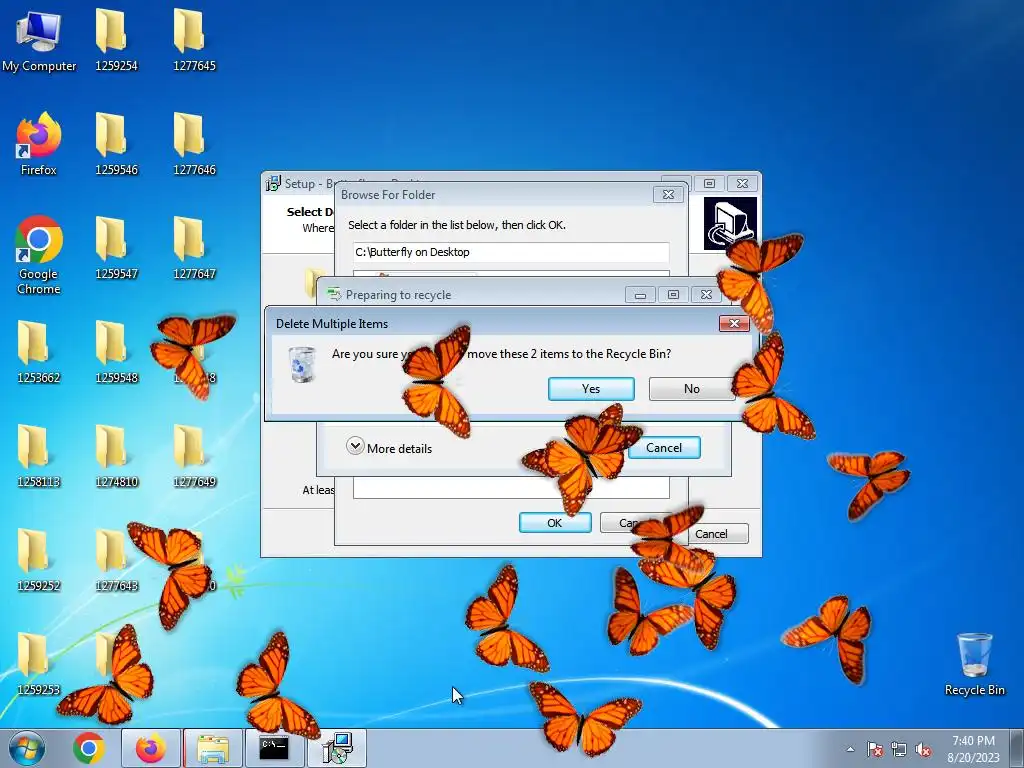Select the Firefox desktop shortcut
This screenshot has height=768, width=1024.
(39, 144)
